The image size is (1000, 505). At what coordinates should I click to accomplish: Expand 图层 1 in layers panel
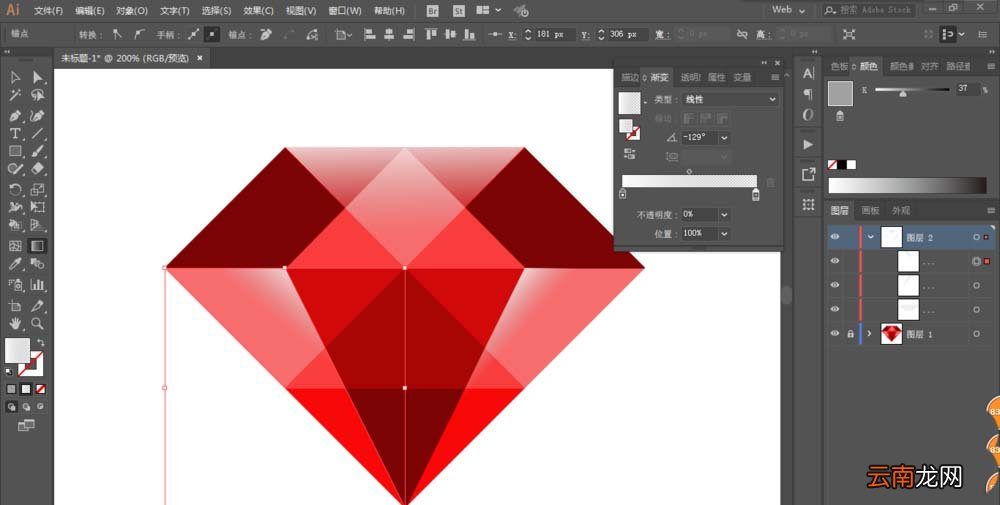[869, 333]
